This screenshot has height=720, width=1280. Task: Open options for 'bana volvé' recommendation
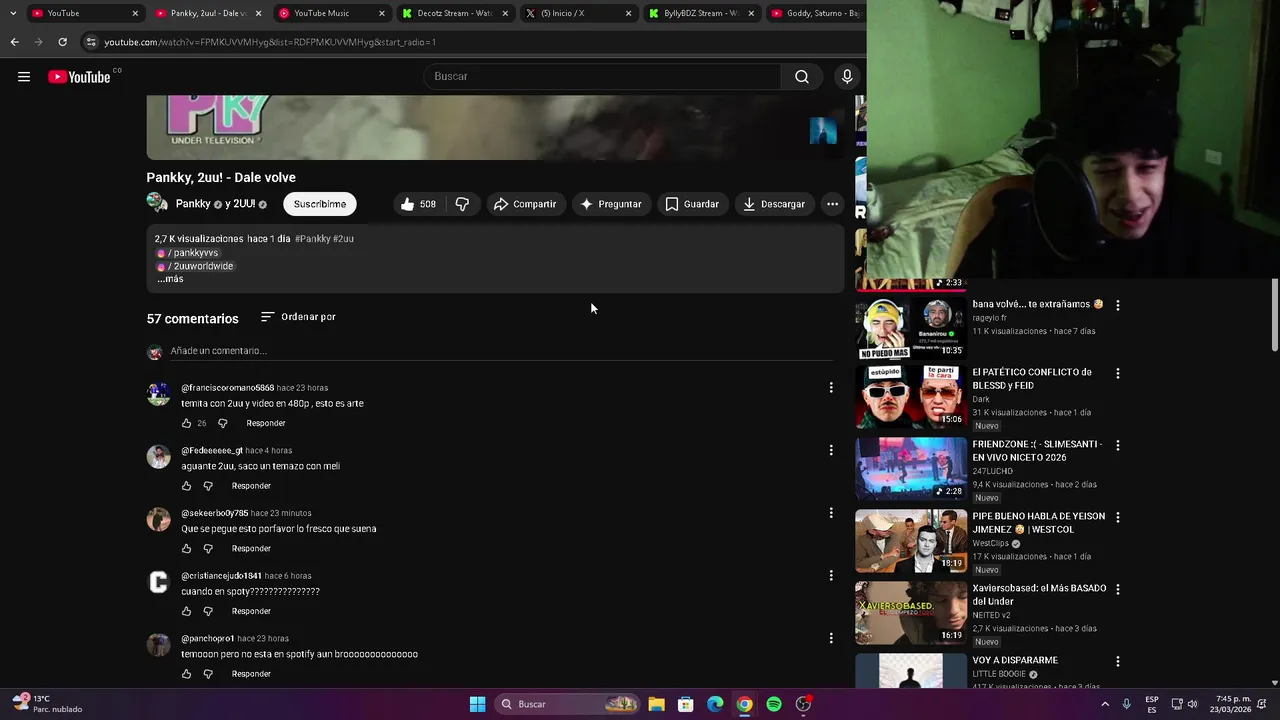[1118, 305]
